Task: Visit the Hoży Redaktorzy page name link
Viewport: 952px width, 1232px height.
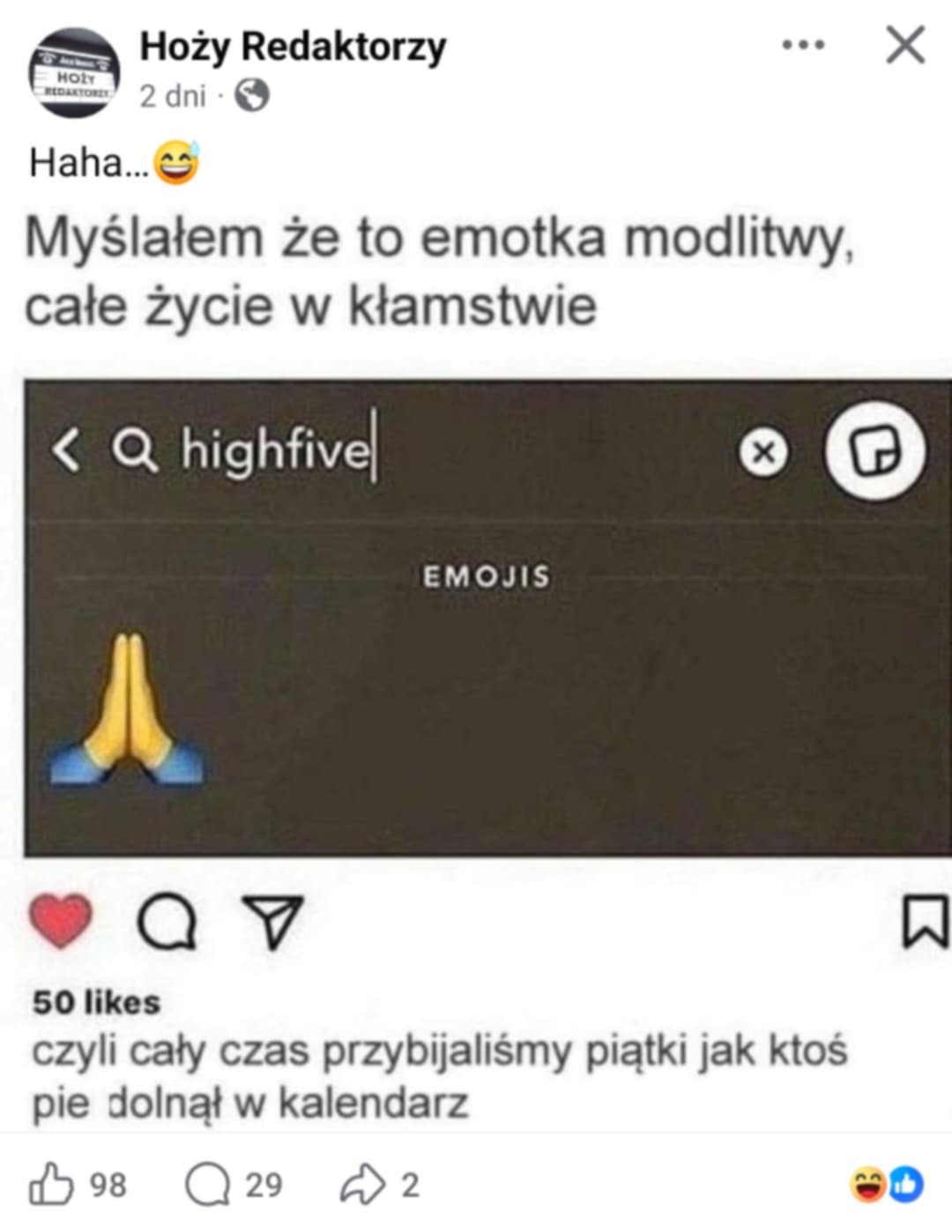Action: pos(293,48)
